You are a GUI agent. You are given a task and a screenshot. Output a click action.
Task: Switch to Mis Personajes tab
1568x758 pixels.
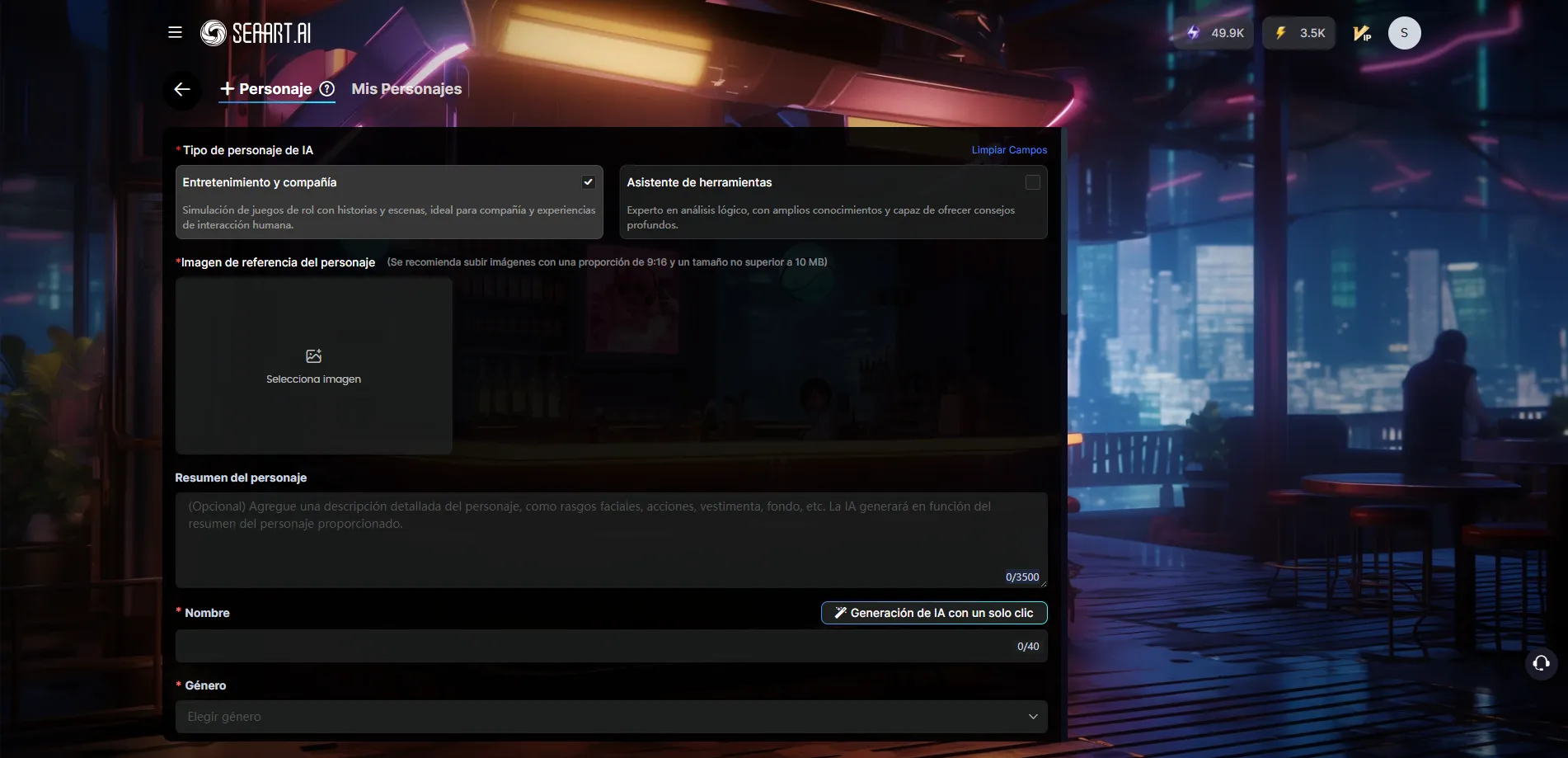(406, 88)
